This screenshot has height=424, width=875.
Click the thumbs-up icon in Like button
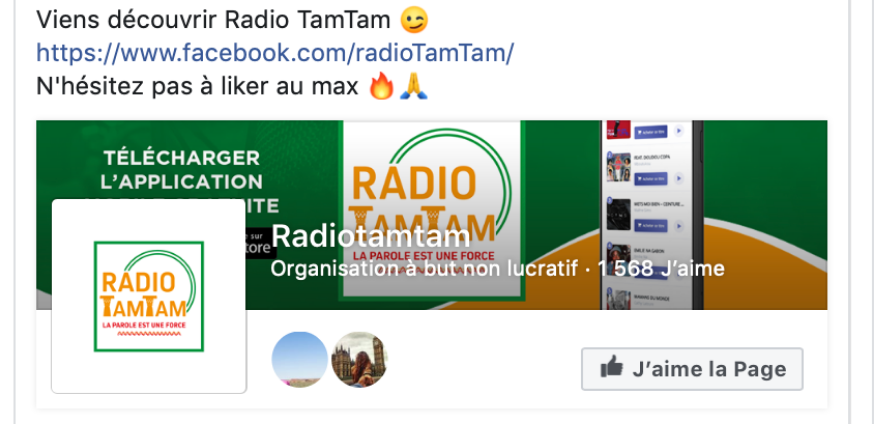(x=612, y=368)
